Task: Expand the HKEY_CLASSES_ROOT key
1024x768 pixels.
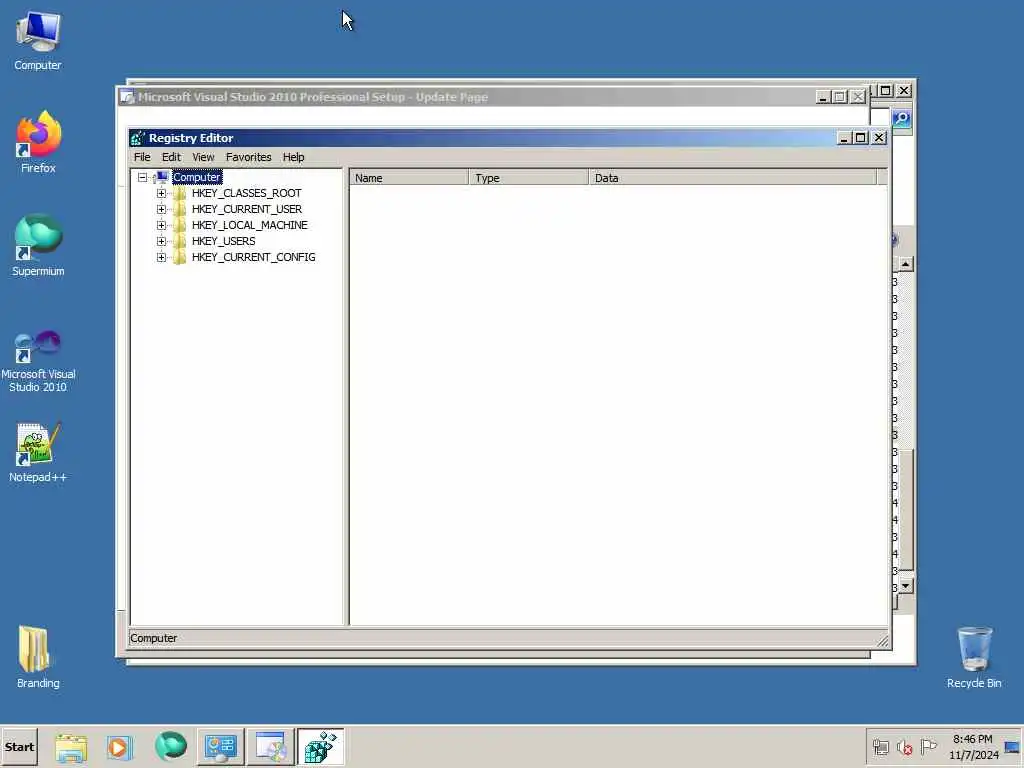Action: 161,193
